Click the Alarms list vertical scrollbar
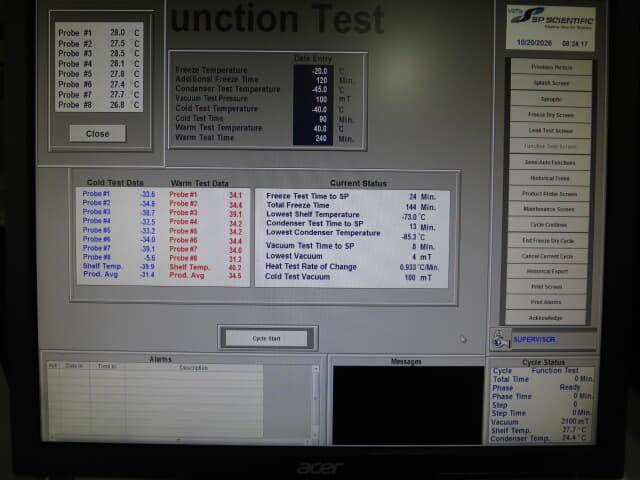The width and height of the screenshot is (640, 480). click(x=315, y=404)
